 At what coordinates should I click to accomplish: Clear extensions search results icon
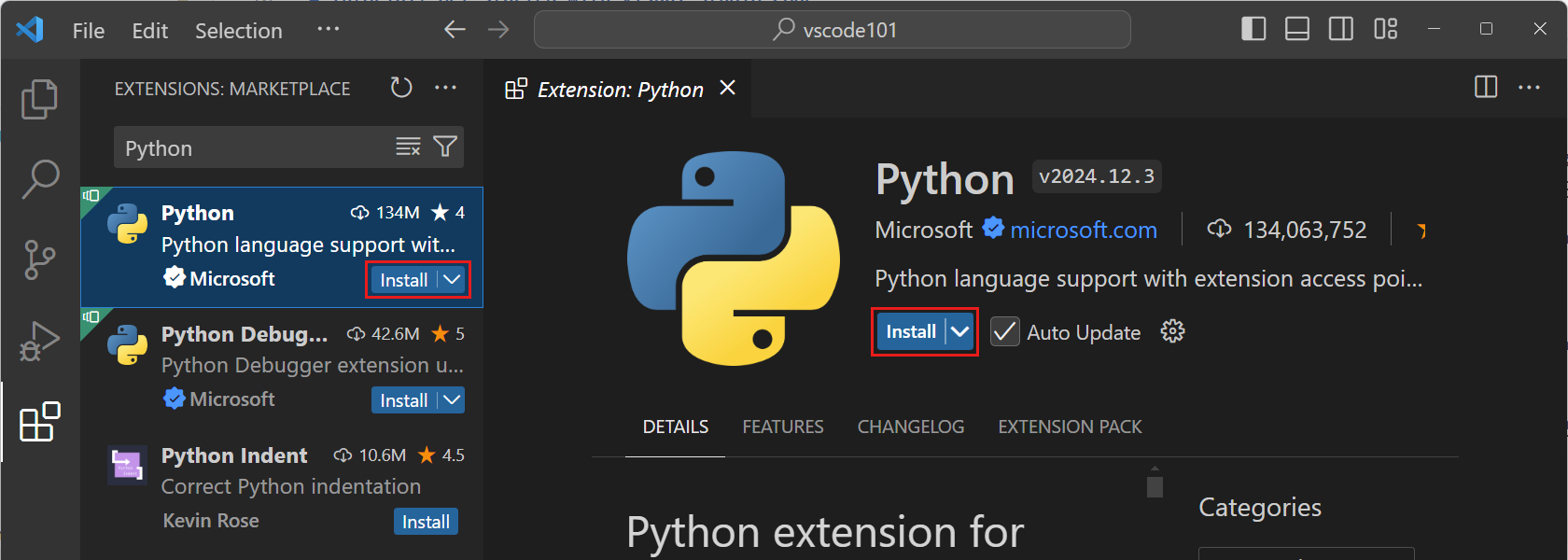pos(408,147)
